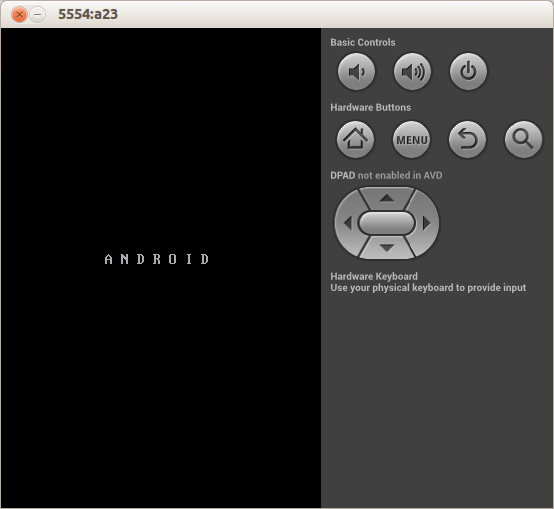Viewport: 554px width, 509px height.
Task: Raise the emulator volume with volume-up button
Action: point(412,71)
